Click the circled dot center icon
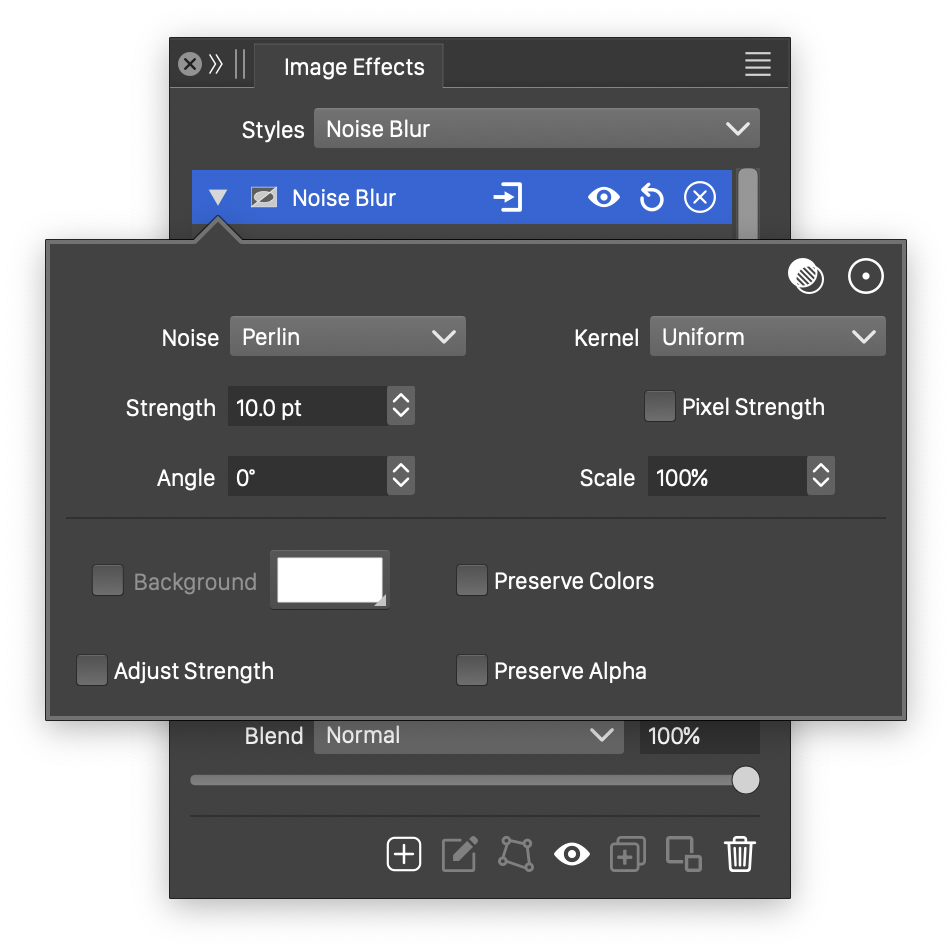 (866, 276)
